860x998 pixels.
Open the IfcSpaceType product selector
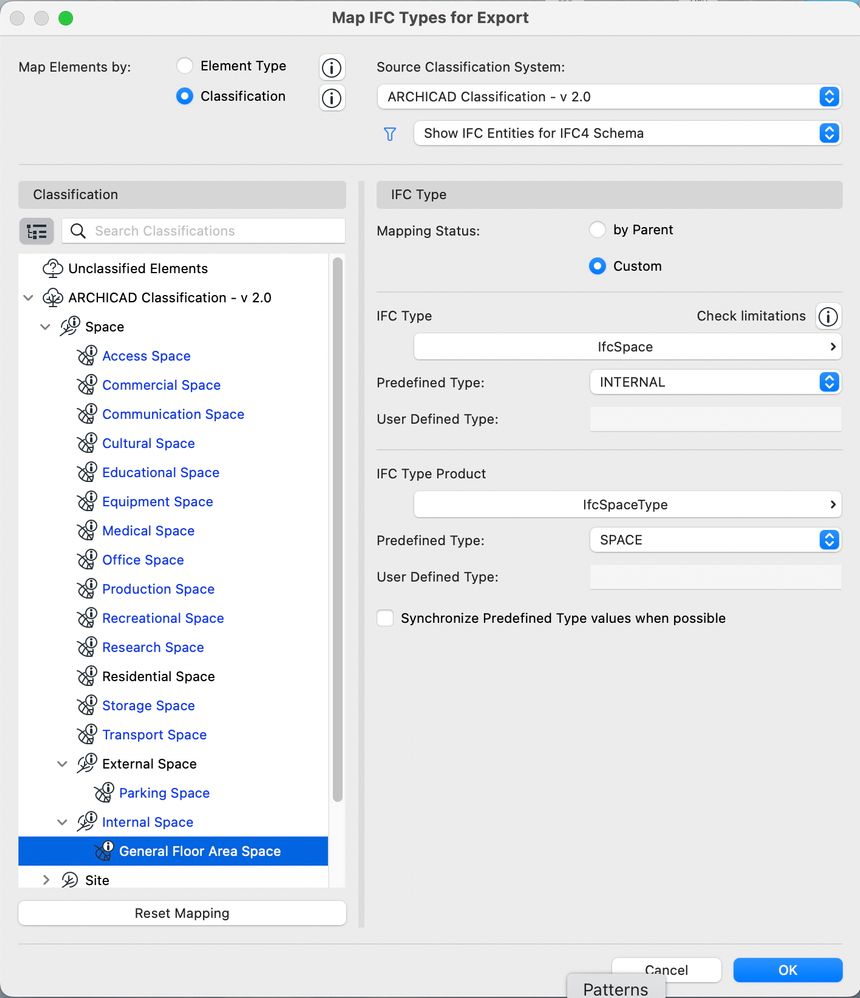pos(628,505)
